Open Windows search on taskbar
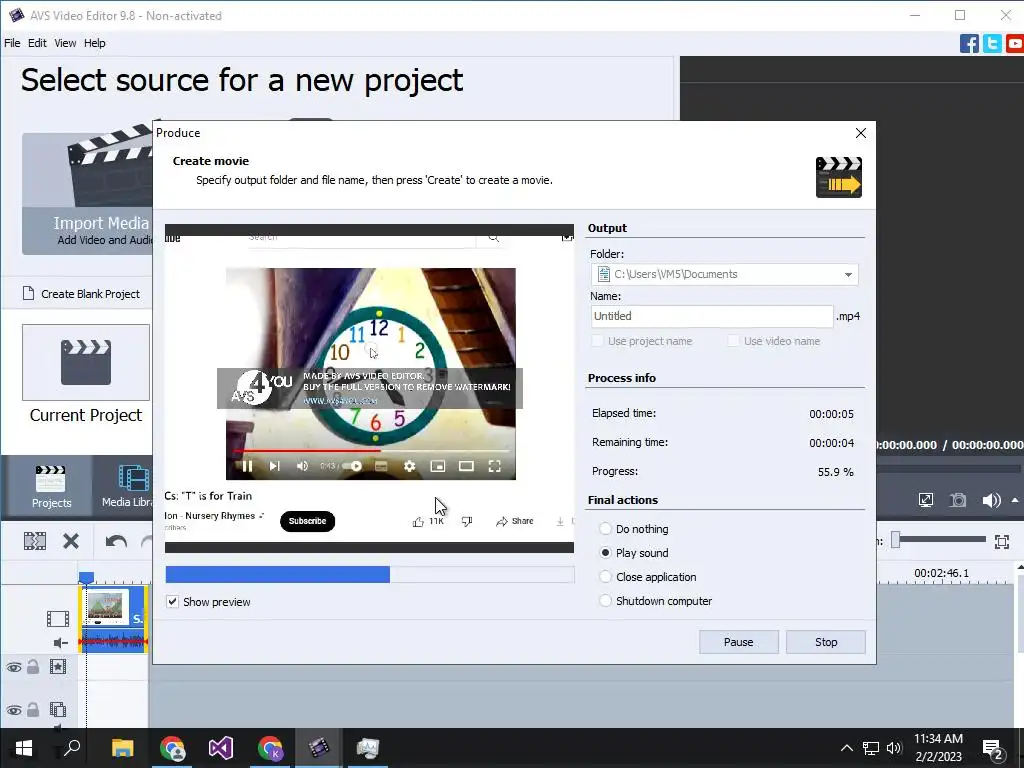The width and height of the screenshot is (1024, 768). coord(71,747)
